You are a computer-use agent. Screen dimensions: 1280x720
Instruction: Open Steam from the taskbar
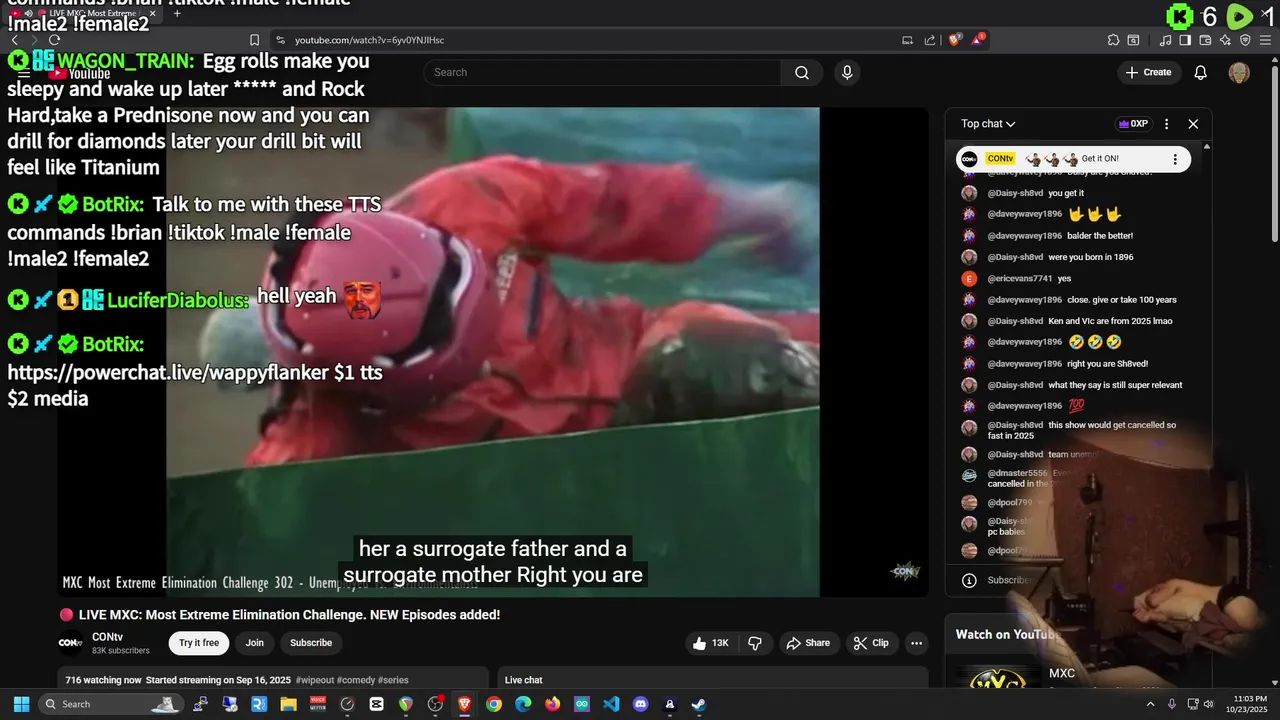(x=699, y=704)
